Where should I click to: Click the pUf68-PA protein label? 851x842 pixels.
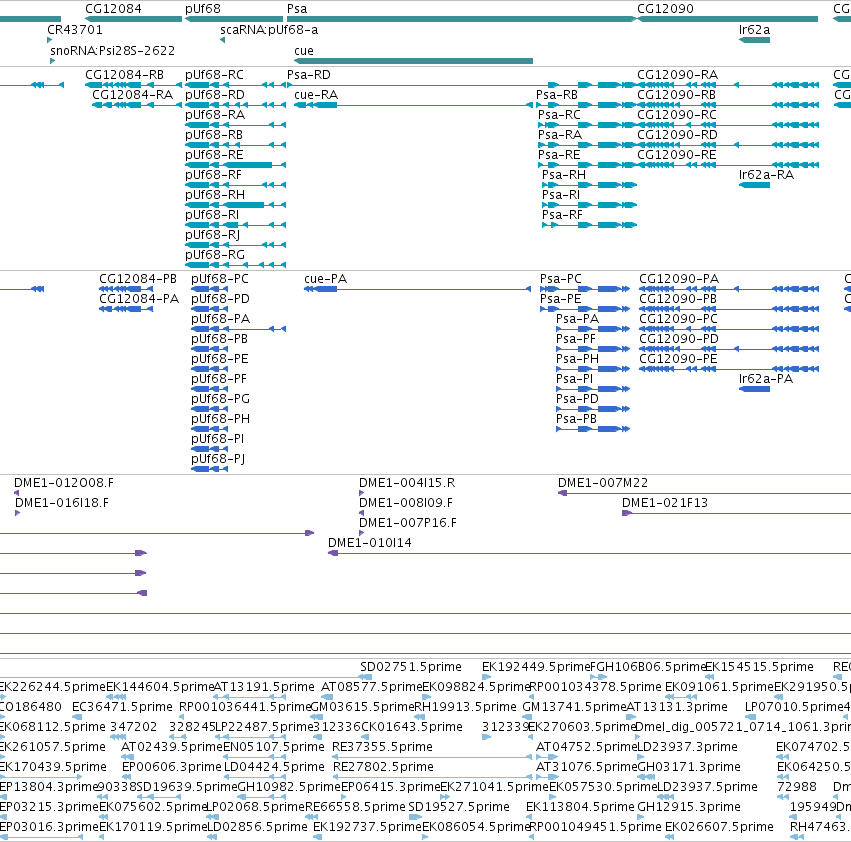click(x=220, y=319)
